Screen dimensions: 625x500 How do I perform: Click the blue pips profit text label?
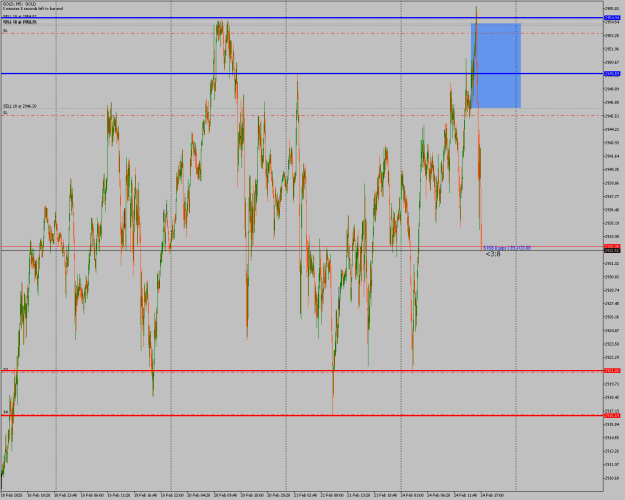click(x=507, y=248)
